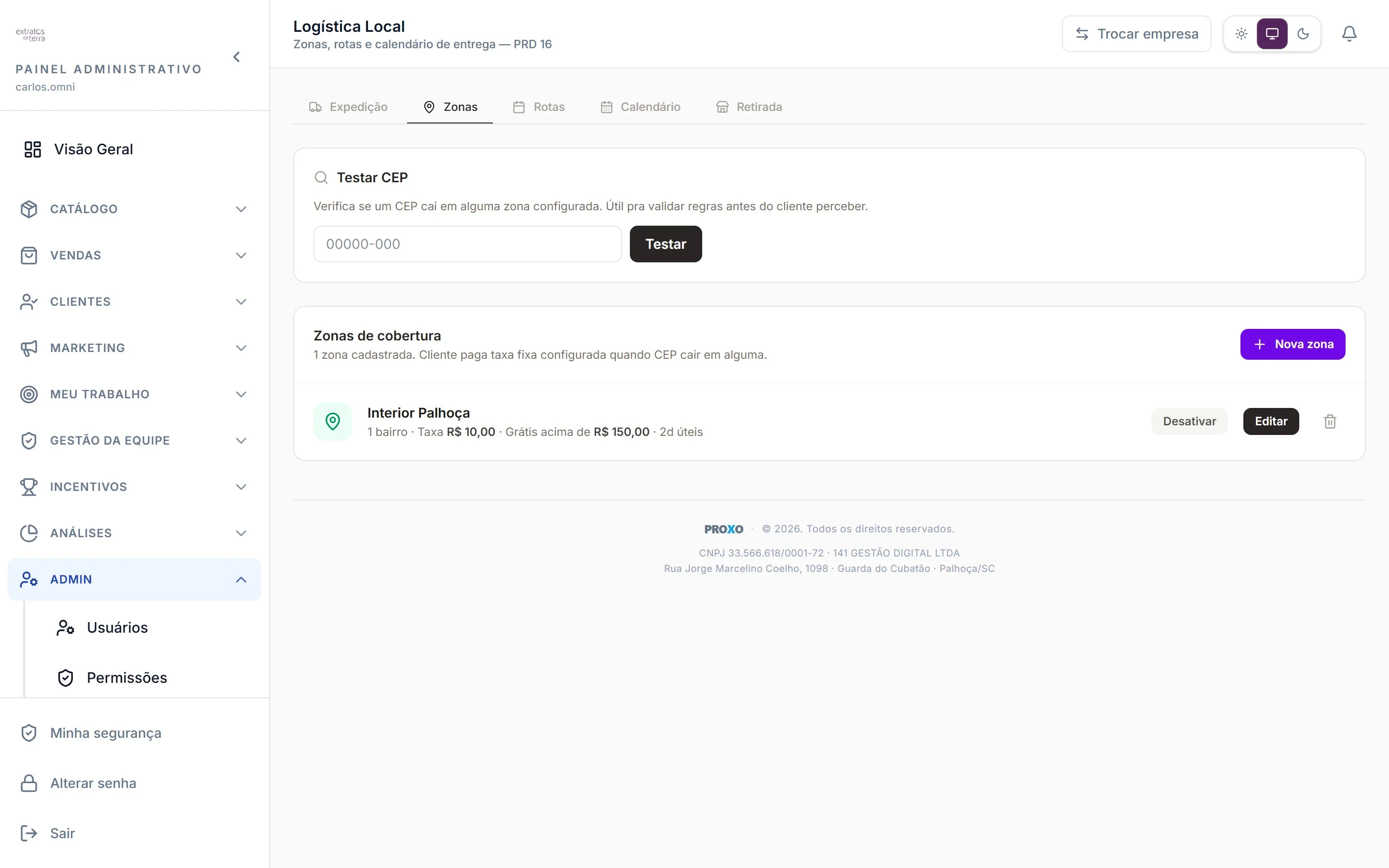This screenshot has width=1389, height=868.
Task: Open Visão Geral dashboard
Action: (x=134, y=149)
